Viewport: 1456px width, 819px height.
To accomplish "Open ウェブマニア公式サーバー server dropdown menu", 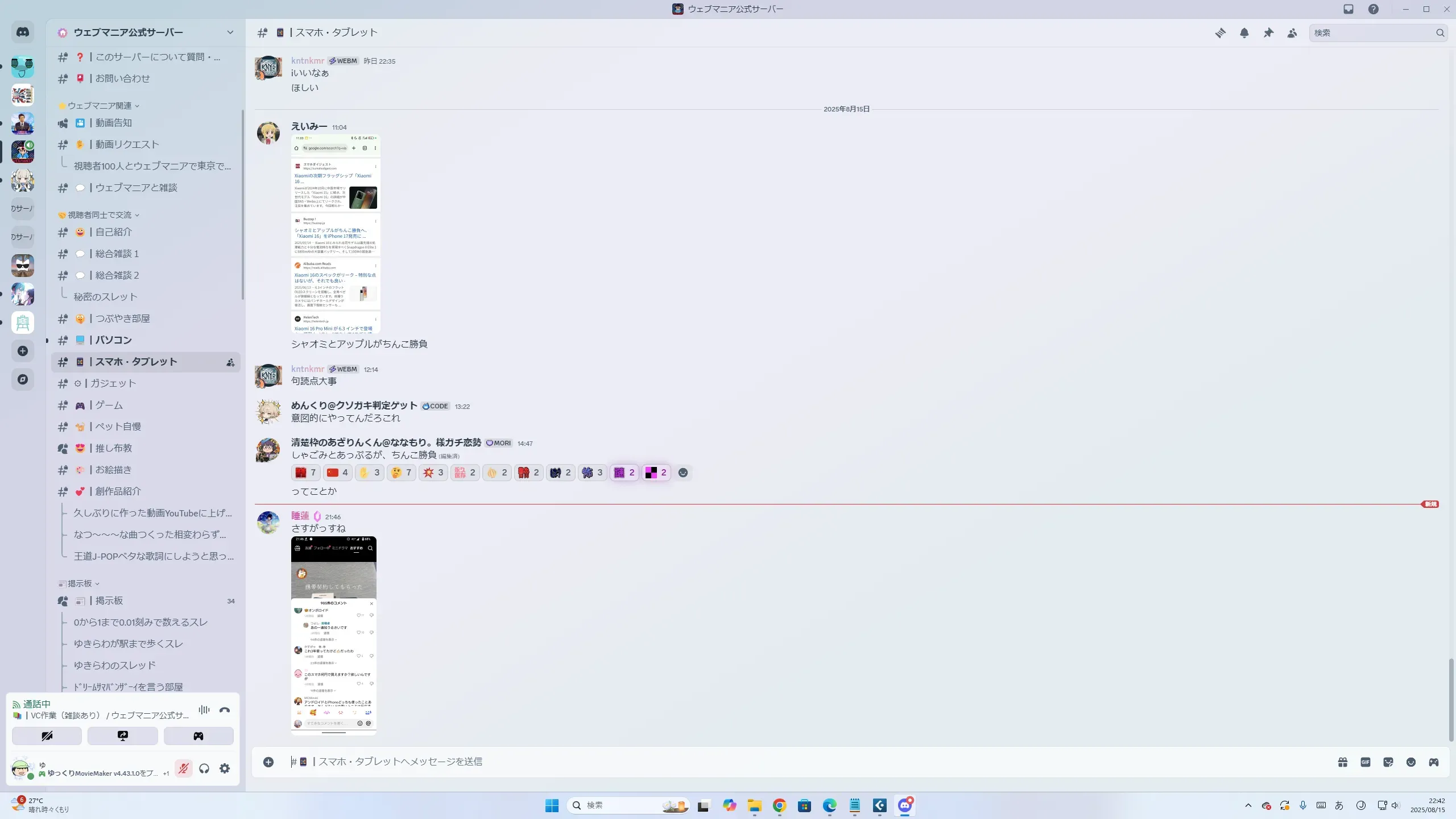I will [x=230, y=32].
